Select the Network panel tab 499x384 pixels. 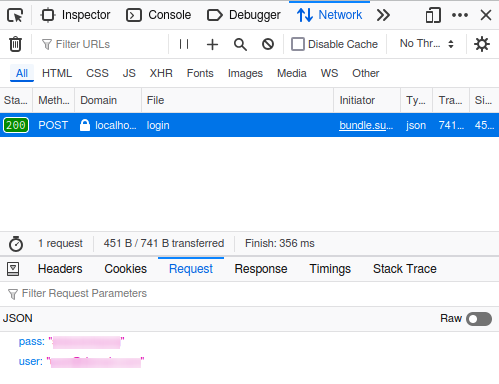[329, 15]
